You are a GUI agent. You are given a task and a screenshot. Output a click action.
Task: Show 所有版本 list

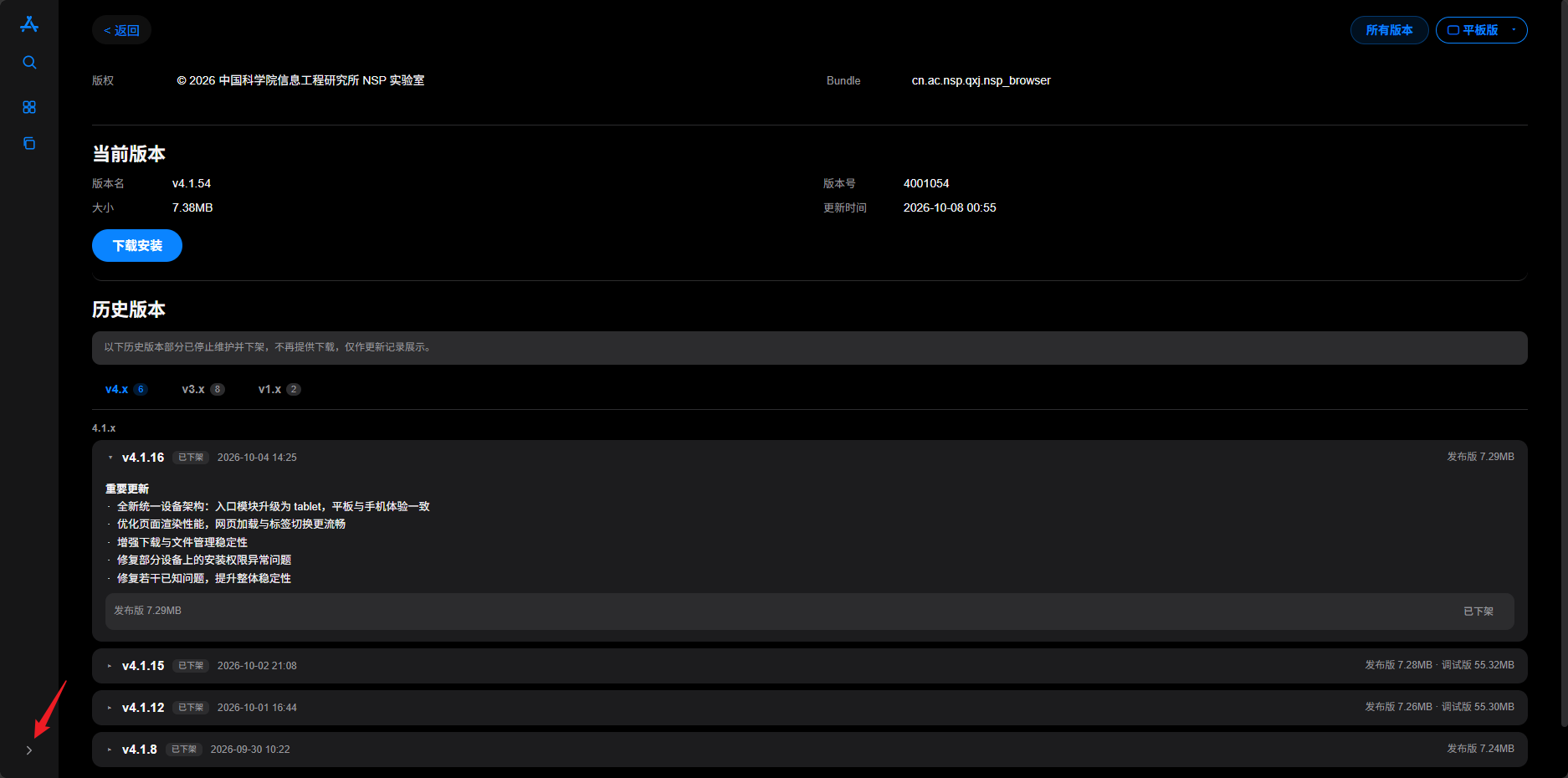coord(1389,30)
